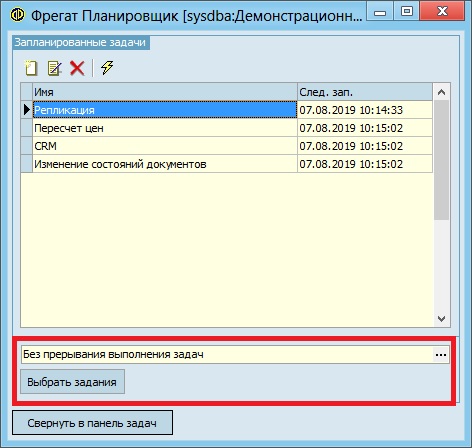Click the scroll down arrow of task list
Viewport: 472px width, 448px height.
point(441,319)
